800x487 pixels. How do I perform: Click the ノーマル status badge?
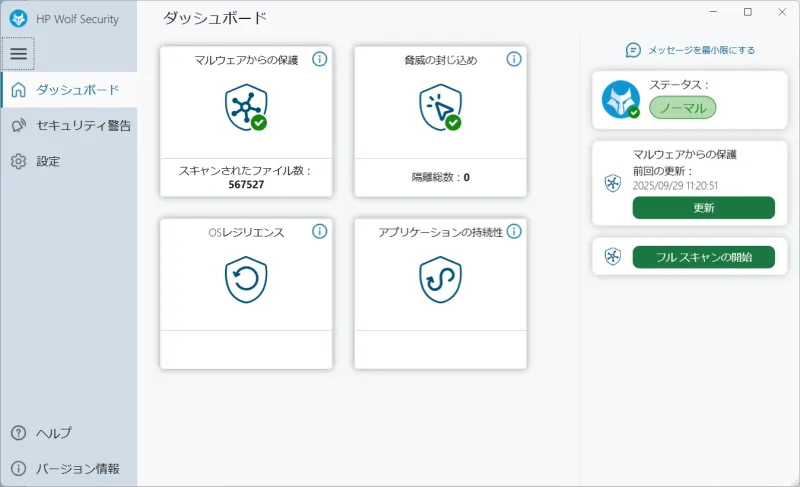[682, 107]
